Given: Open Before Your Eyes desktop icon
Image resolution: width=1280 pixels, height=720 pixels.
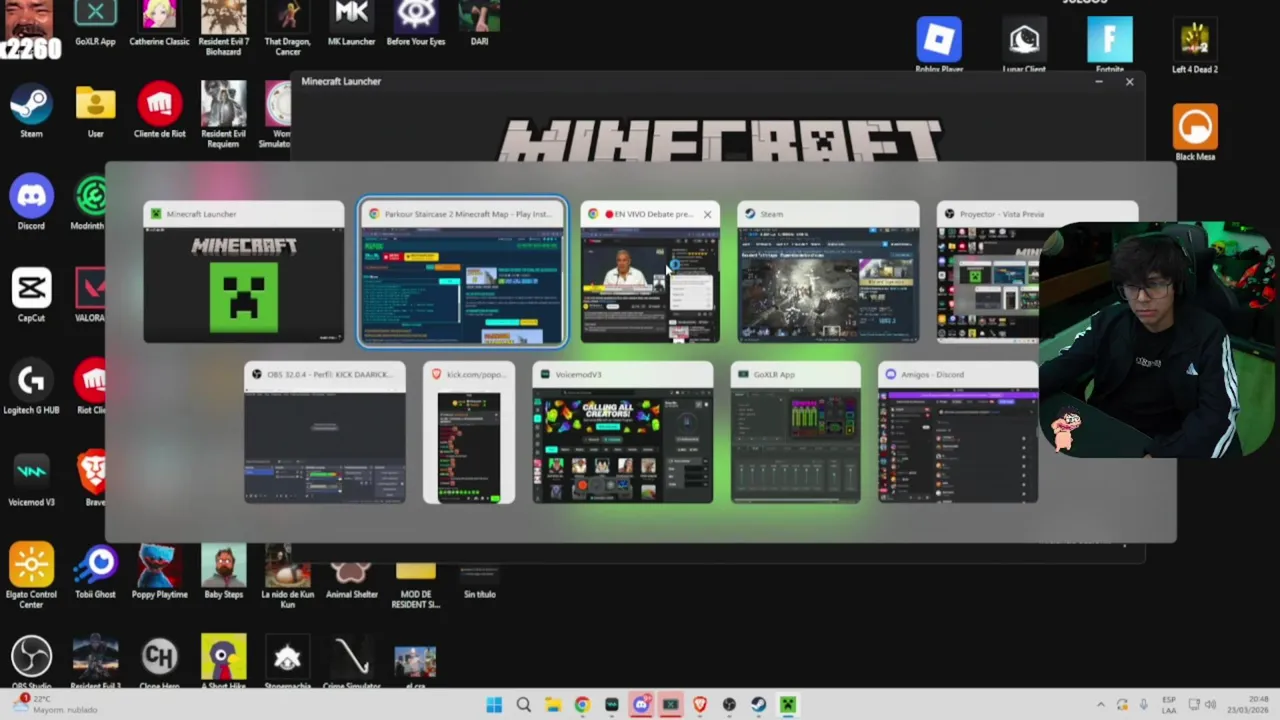Looking at the screenshot, I should (x=415, y=24).
